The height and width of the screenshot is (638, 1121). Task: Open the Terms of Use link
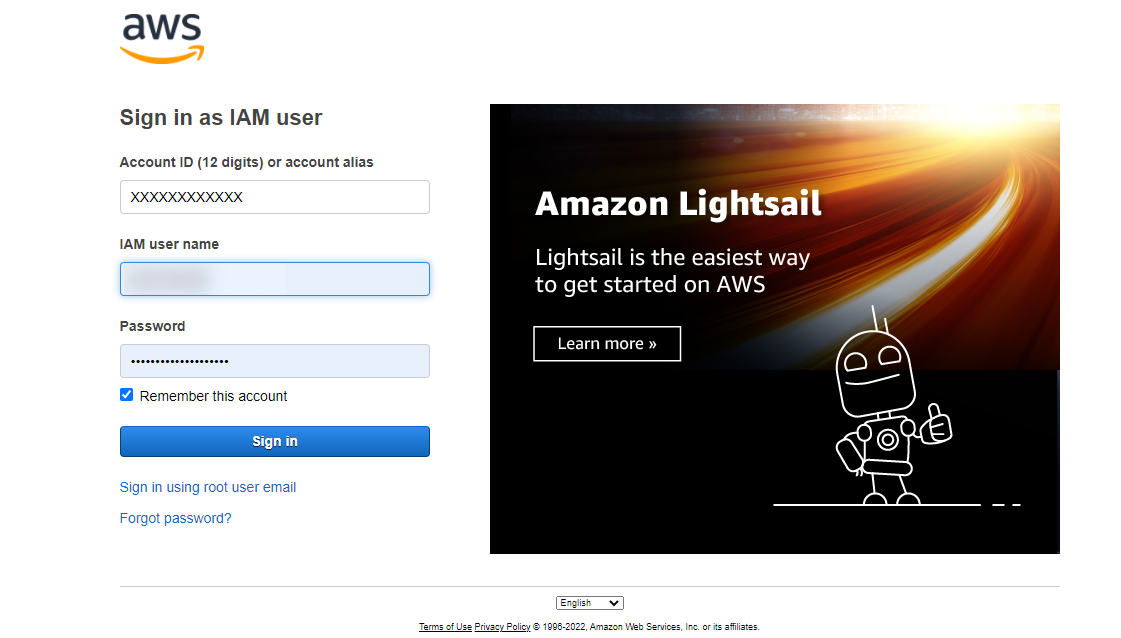pos(445,626)
